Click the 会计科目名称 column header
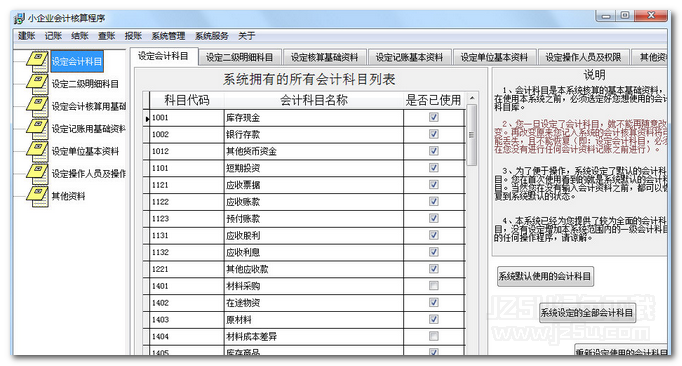The width and height of the screenshot is (682, 366). click(x=314, y=101)
